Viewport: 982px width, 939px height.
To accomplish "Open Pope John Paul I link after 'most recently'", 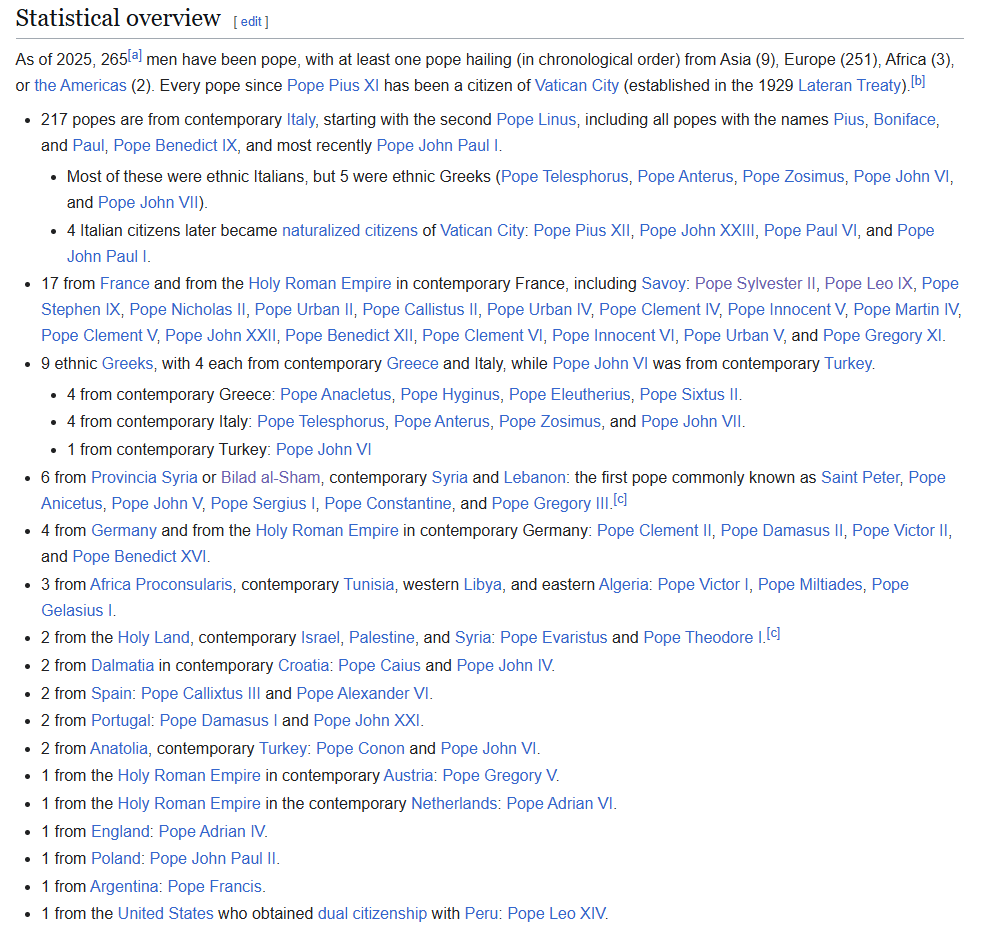I will pos(438,146).
